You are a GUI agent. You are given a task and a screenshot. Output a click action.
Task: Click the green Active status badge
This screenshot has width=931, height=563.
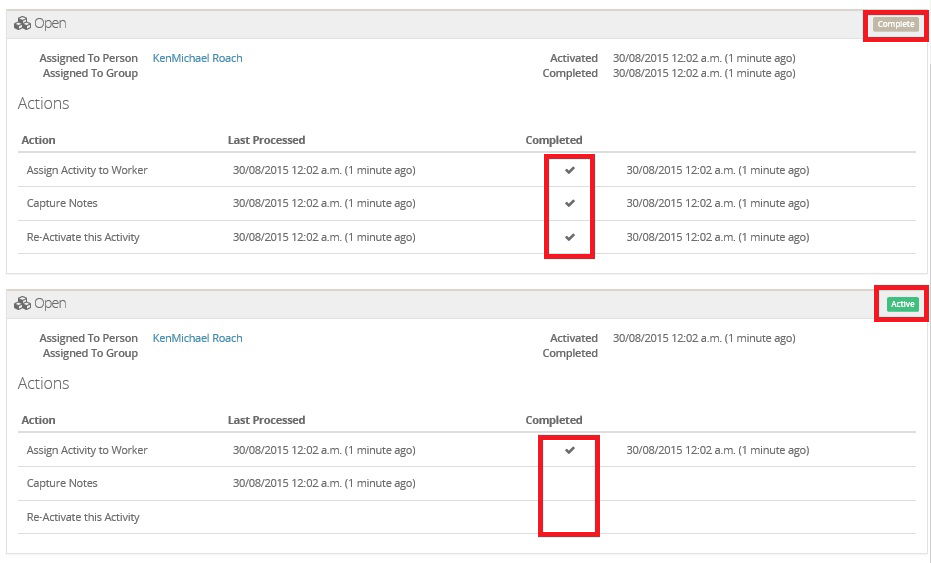(x=902, y=304)
